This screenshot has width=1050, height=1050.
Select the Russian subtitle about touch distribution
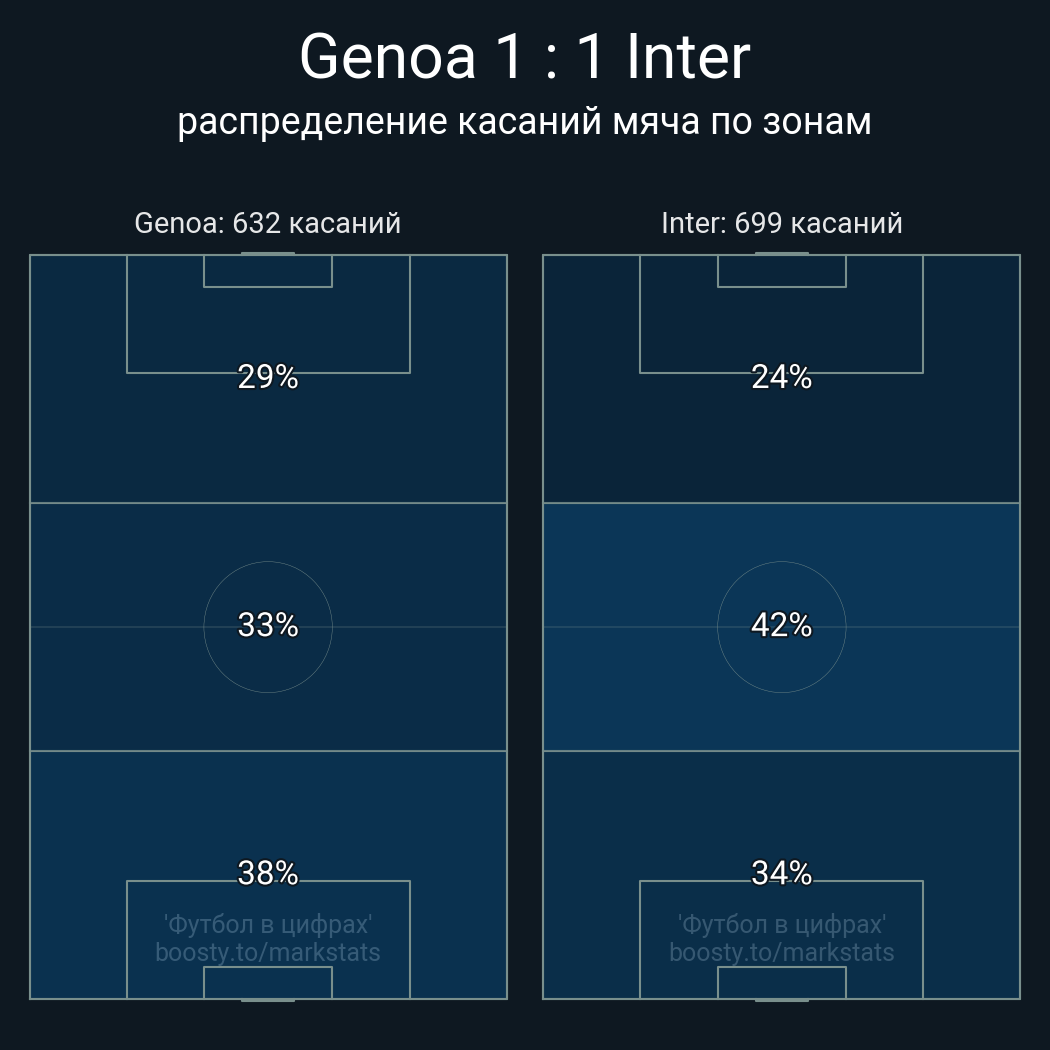coord(524,122)
